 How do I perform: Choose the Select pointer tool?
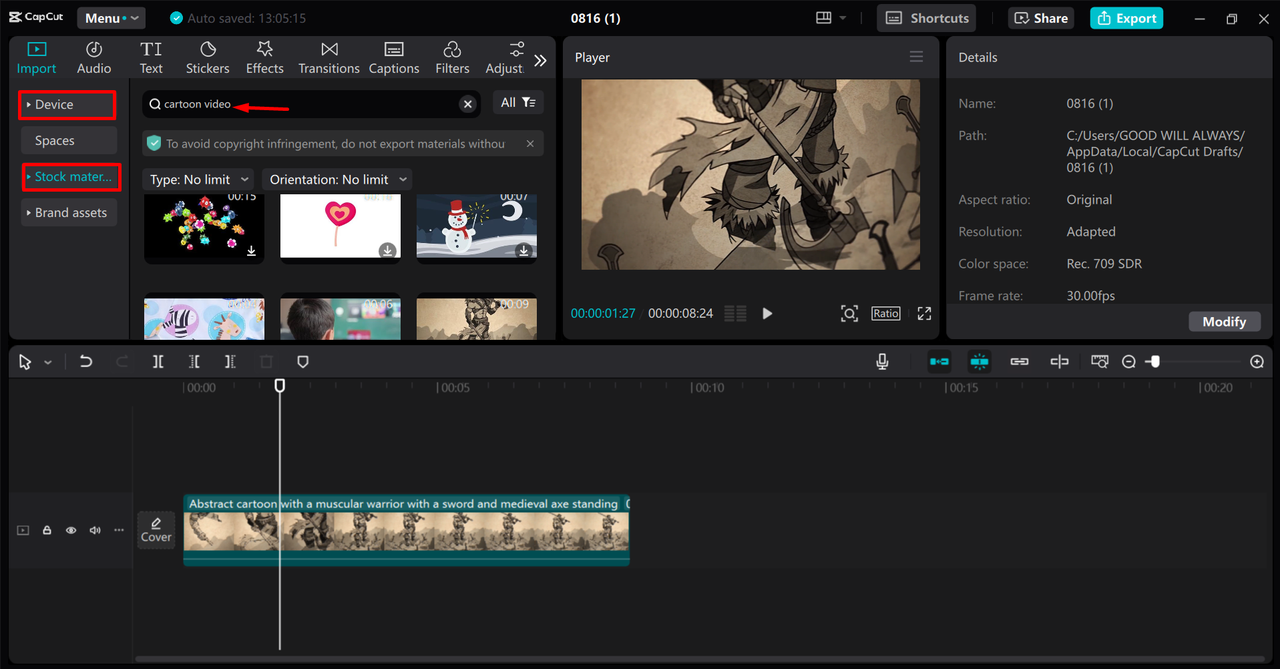[25, 362]
